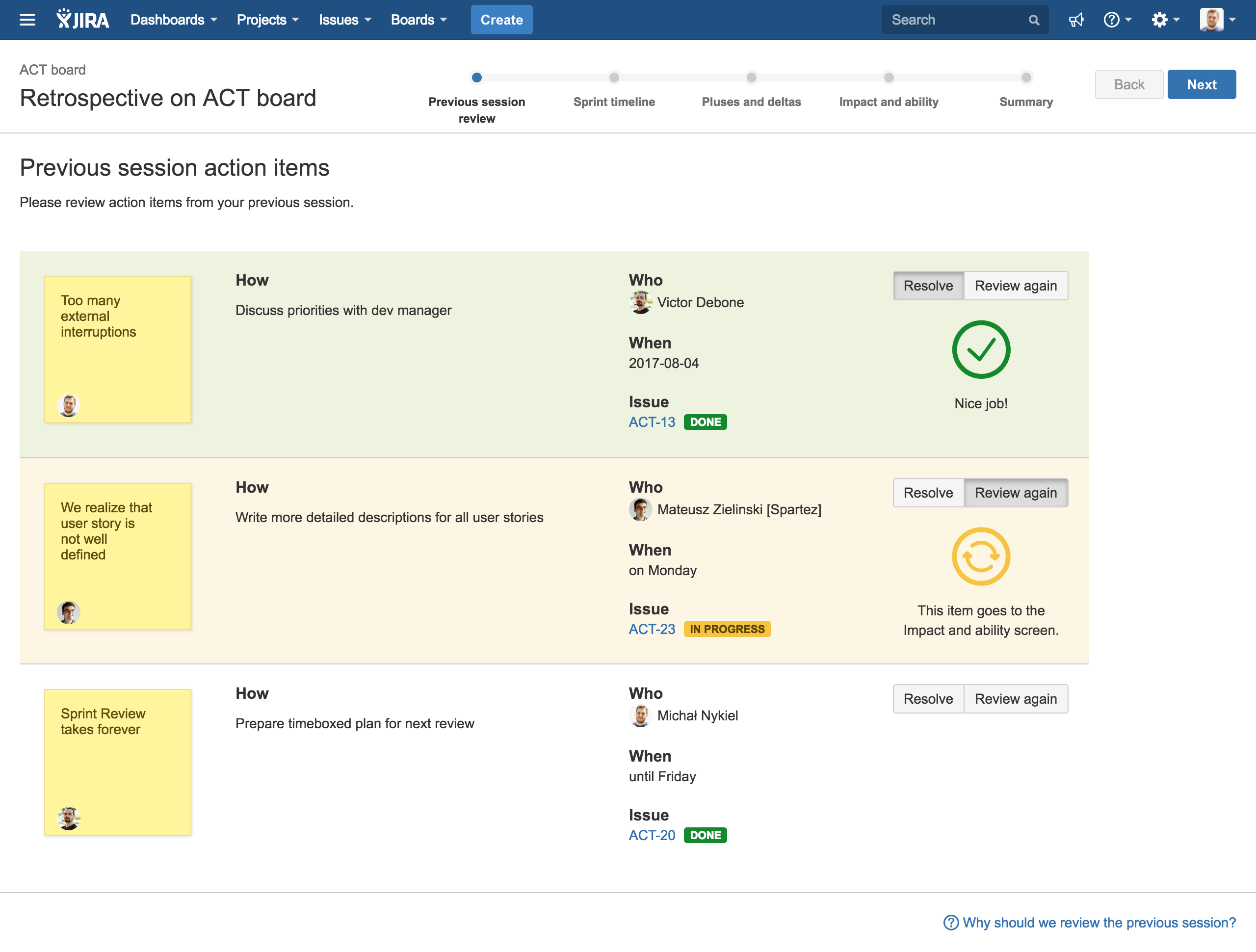Jump to Pluses and deltas step marker
The image size is (1256, 952).
(x=751, y=78)
